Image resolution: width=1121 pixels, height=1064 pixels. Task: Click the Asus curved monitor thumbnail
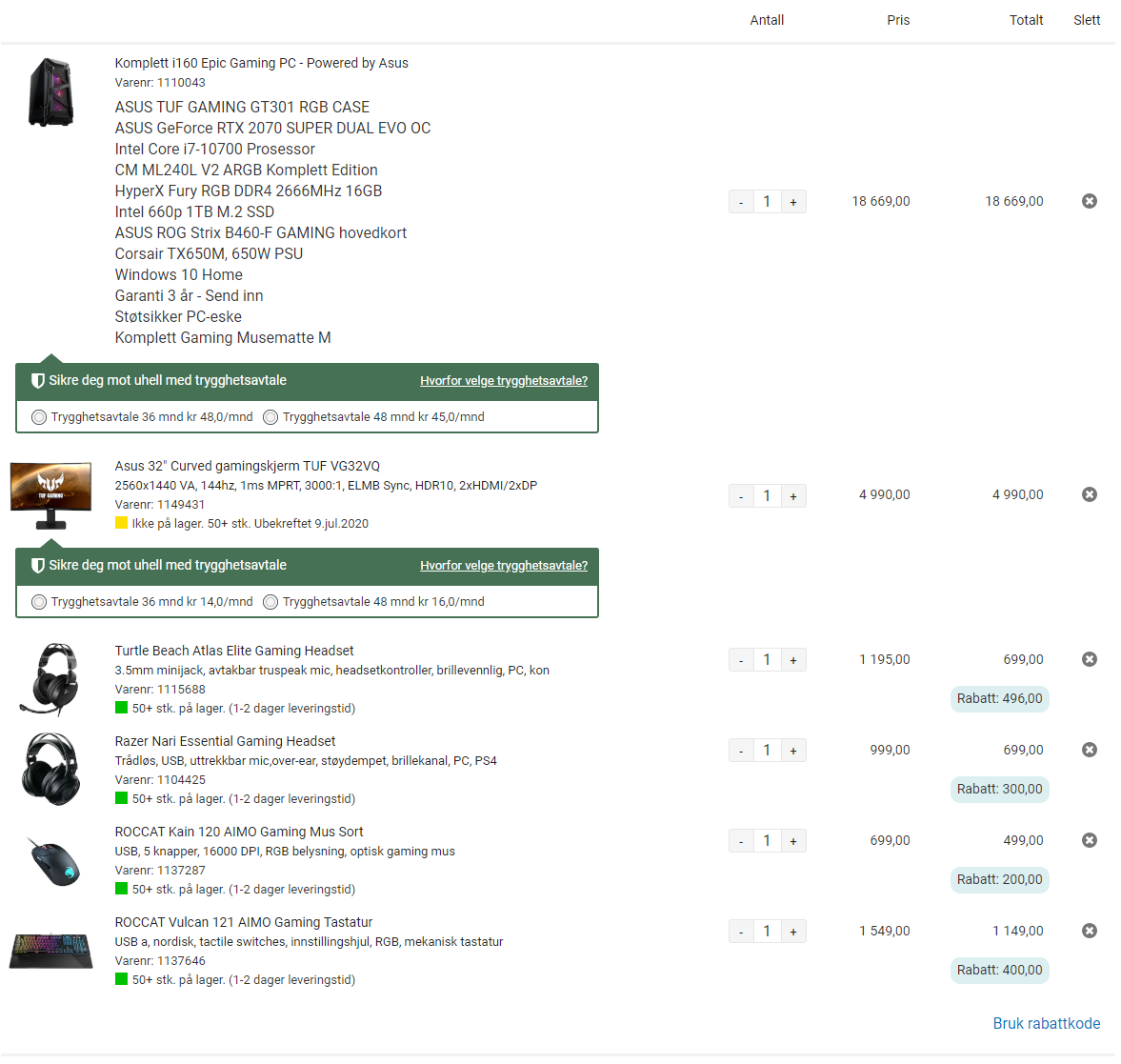[x=50, y=495]
